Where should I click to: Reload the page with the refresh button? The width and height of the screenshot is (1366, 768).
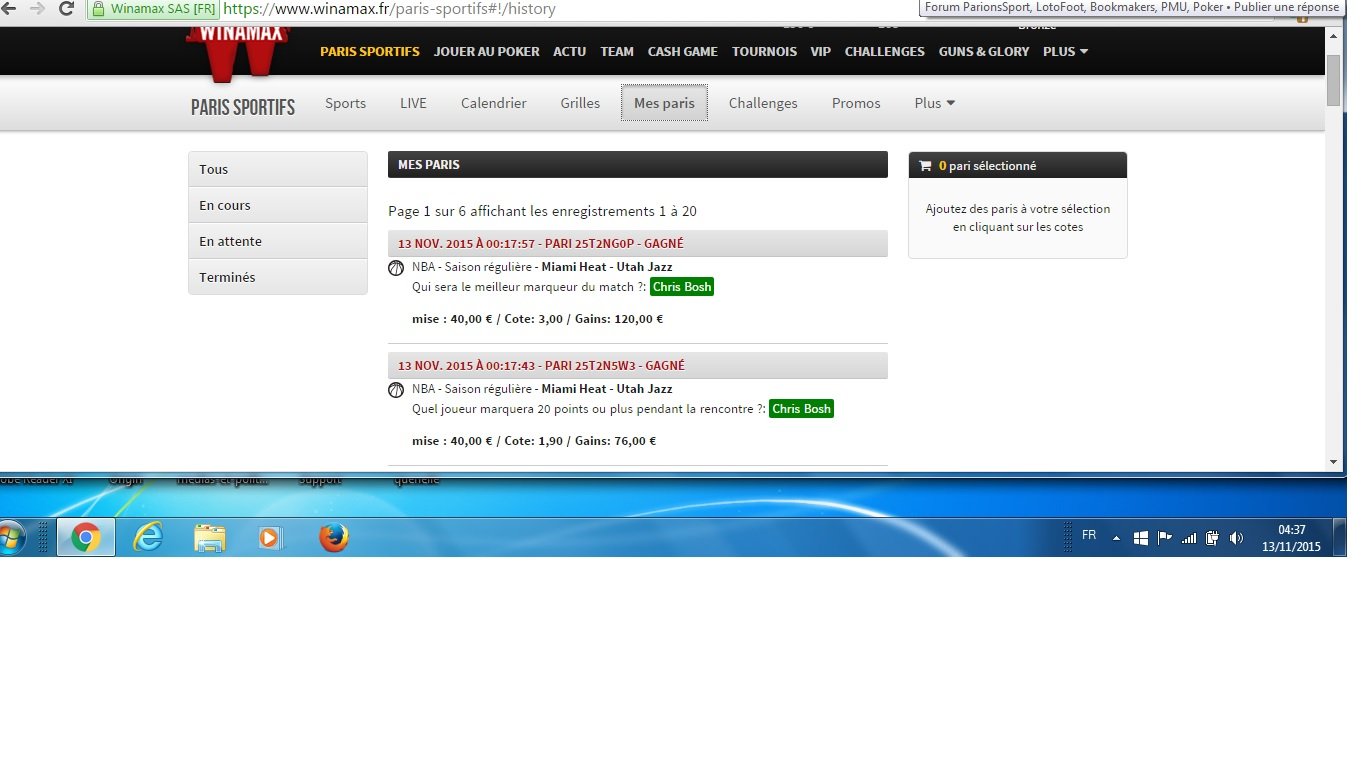[x=66, y=9]
